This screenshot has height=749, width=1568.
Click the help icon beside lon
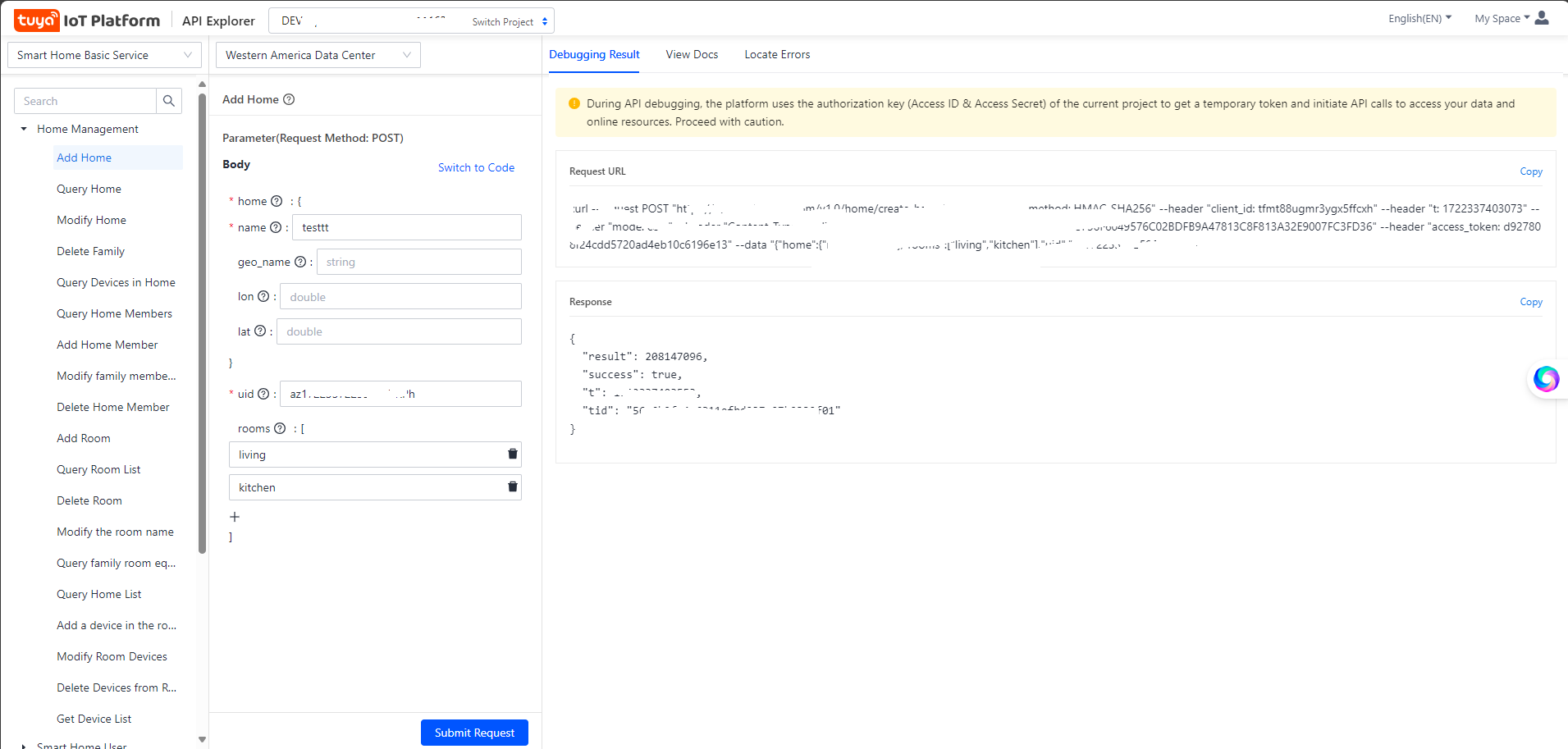point(263,296)
